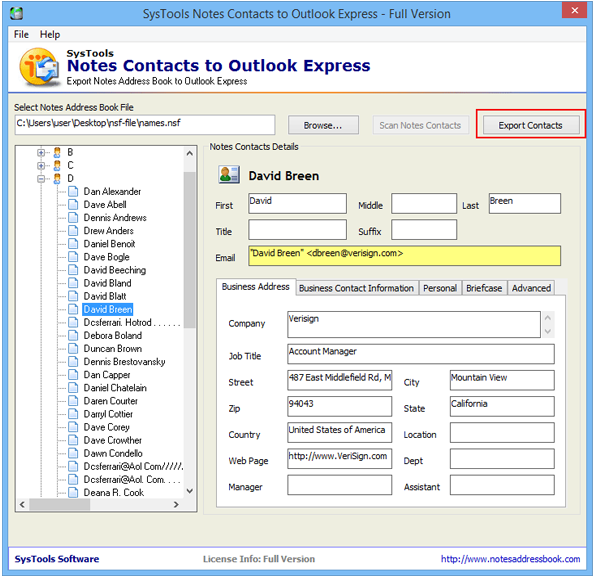
Task: Open the Advanced tab
Action: [x=532, y=288]
